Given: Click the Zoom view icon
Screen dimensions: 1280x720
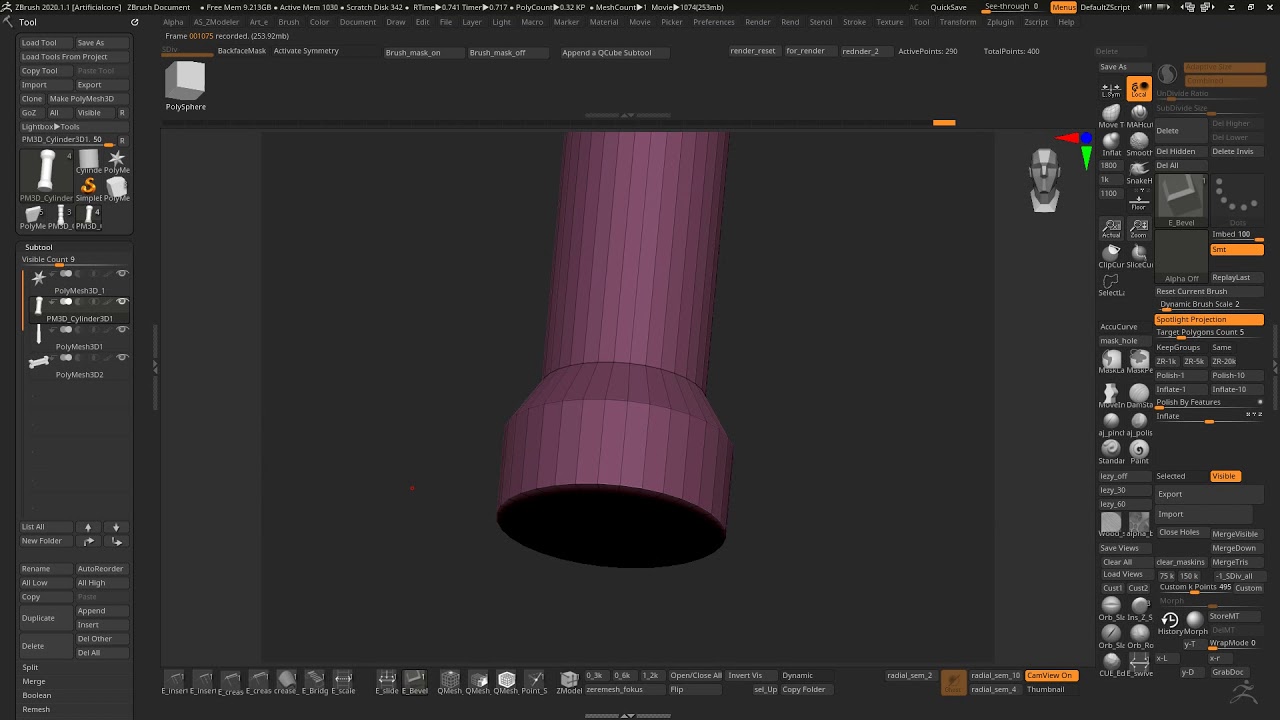Looking at the screenshot, I should (x=1139, y=228).
